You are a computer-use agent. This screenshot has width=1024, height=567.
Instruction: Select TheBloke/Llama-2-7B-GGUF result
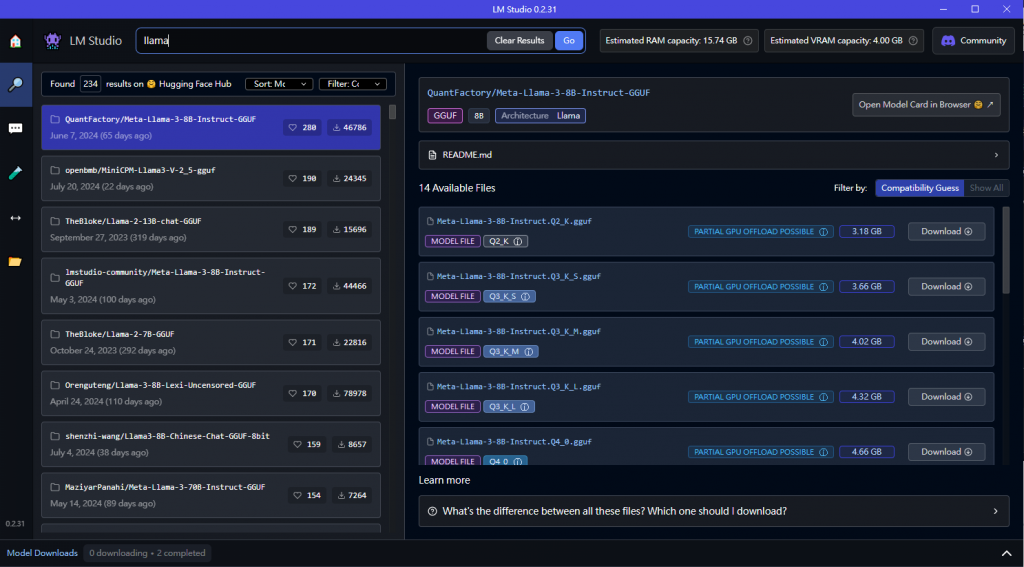(x=211, y=342)
